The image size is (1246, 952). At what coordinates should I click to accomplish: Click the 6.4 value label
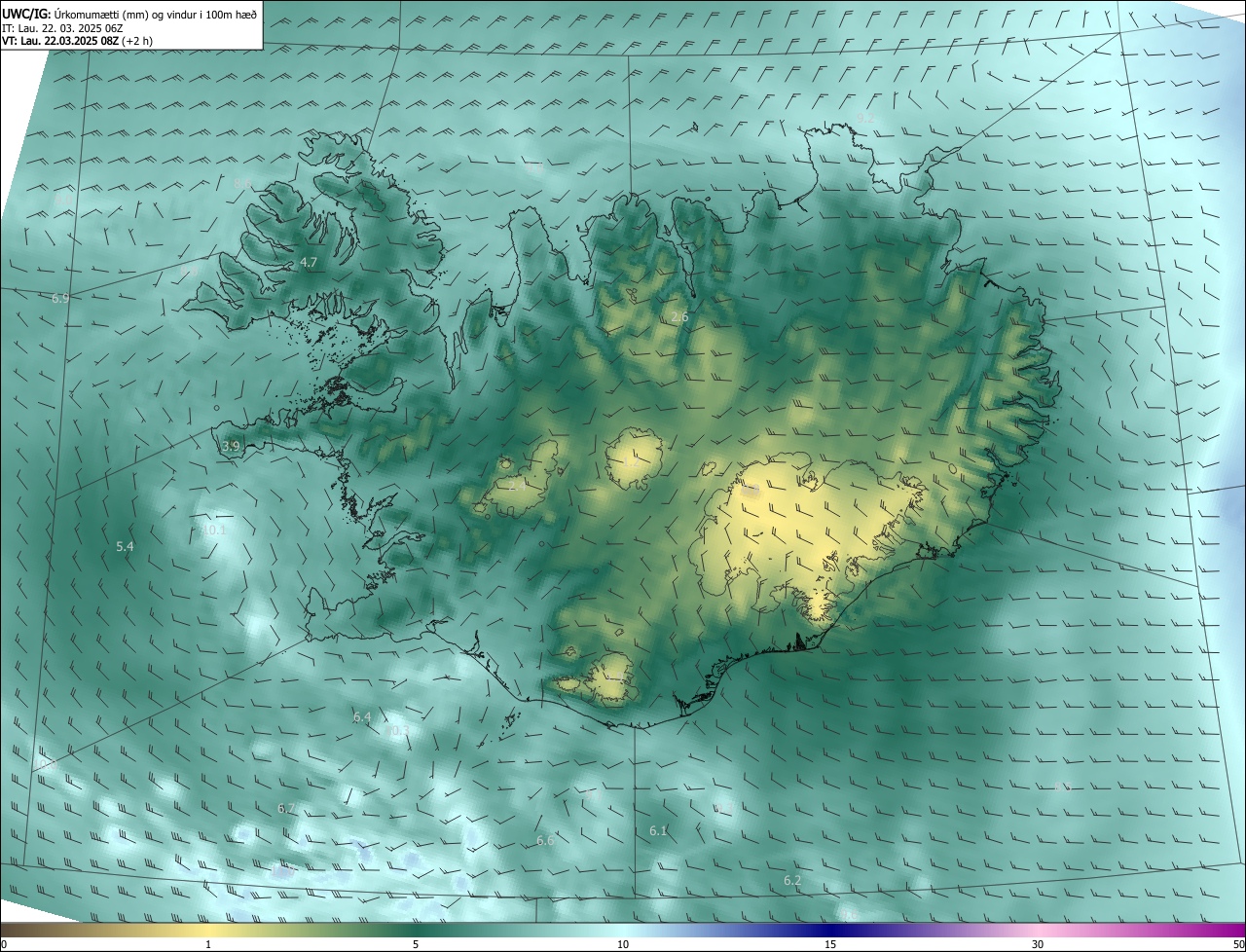[362, 717]
